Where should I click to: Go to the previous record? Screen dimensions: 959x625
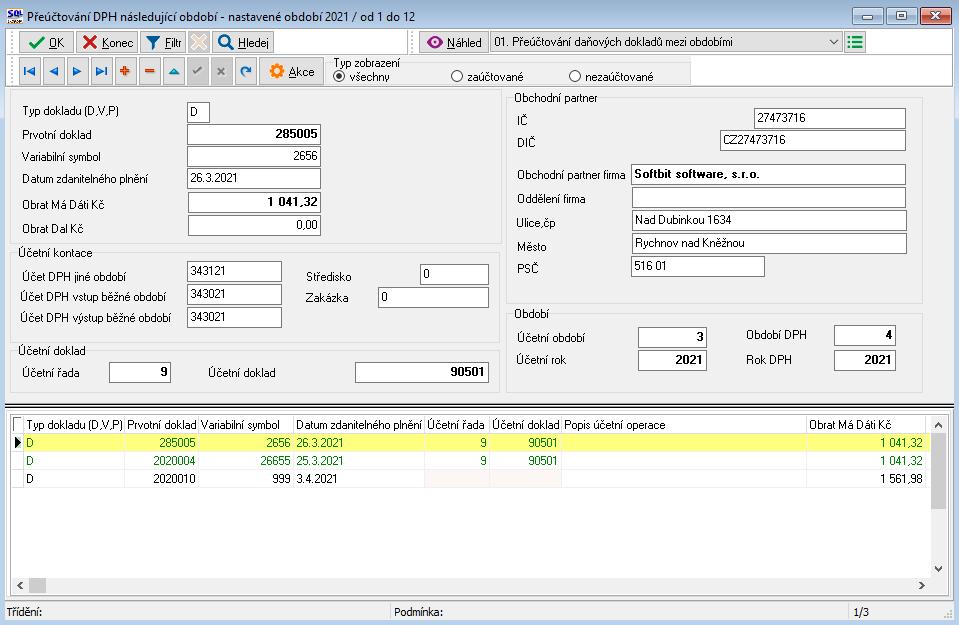[53, 72]
